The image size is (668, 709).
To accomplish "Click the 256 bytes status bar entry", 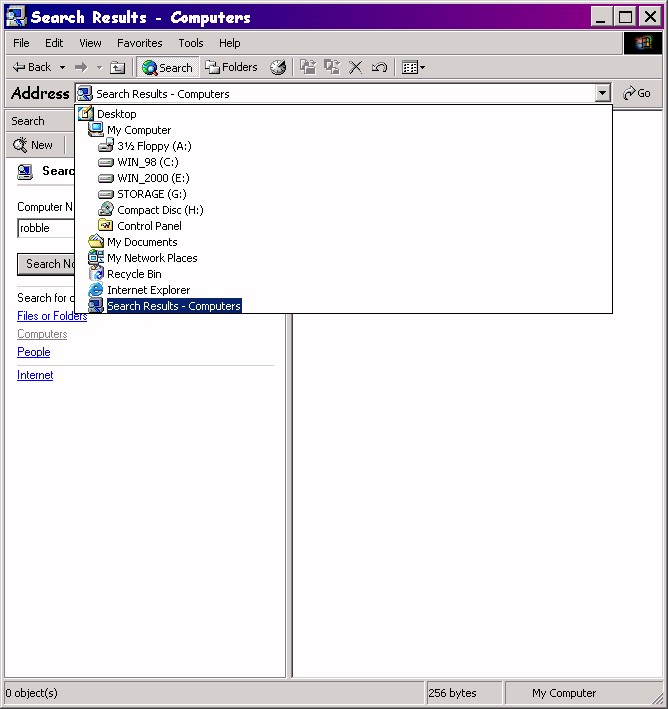I will 464,693.
